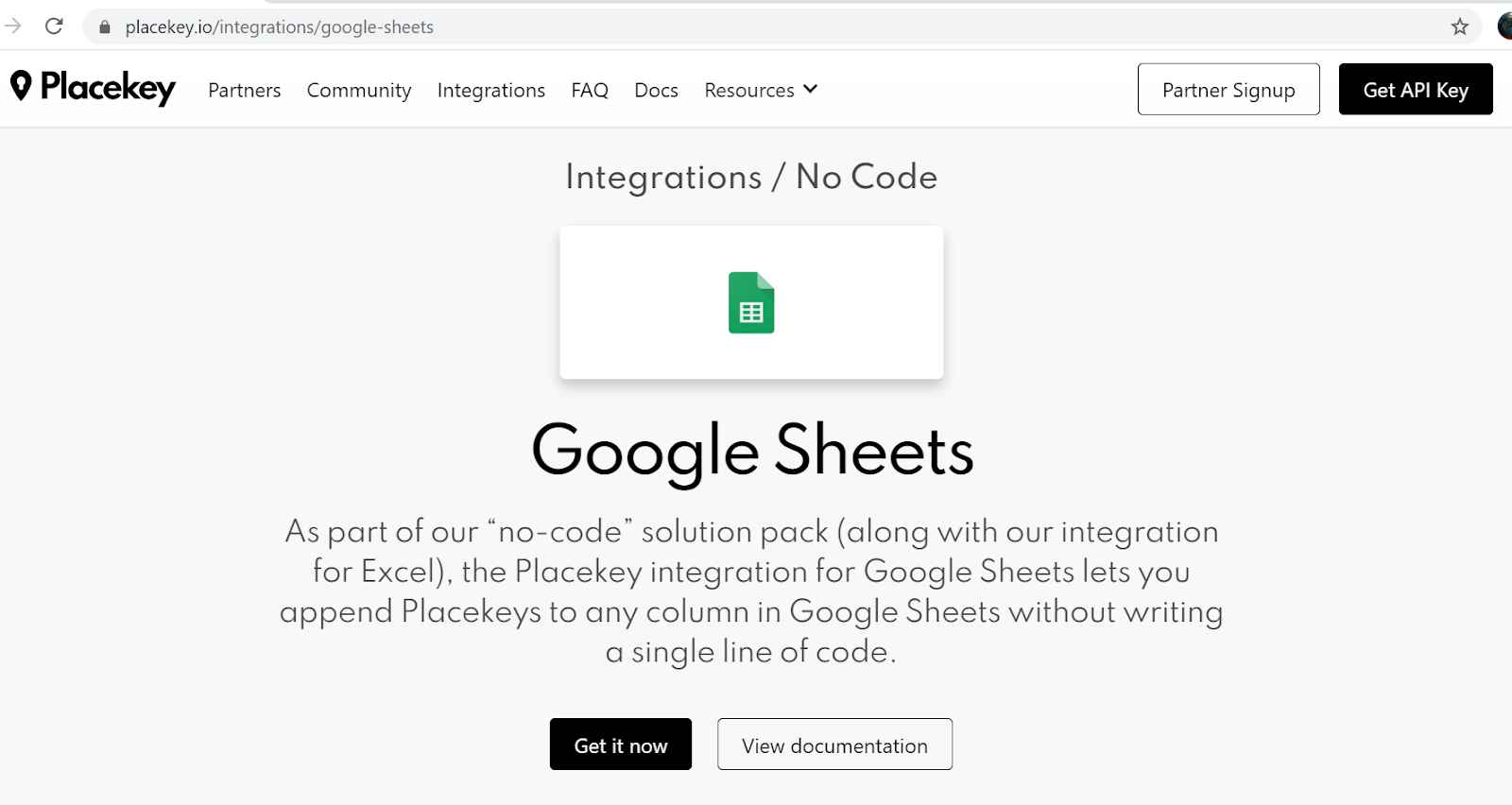
Task: Expand the Resources dropdown menu
Action: click(x=761, y=90)
